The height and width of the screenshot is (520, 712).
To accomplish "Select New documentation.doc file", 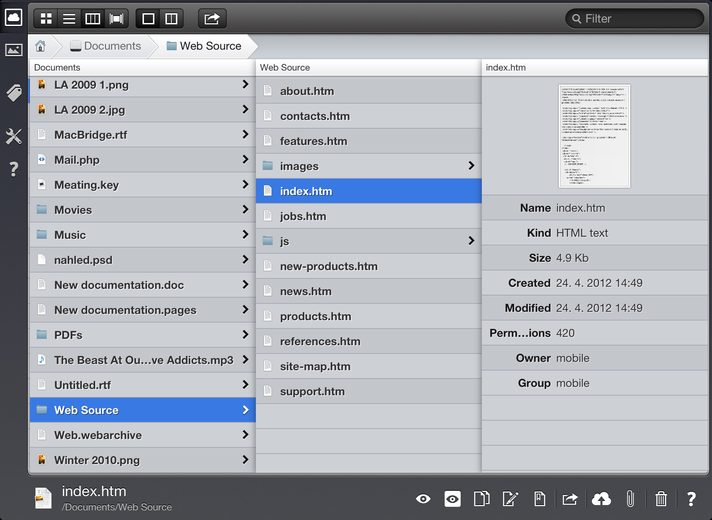I will point(142,284).
